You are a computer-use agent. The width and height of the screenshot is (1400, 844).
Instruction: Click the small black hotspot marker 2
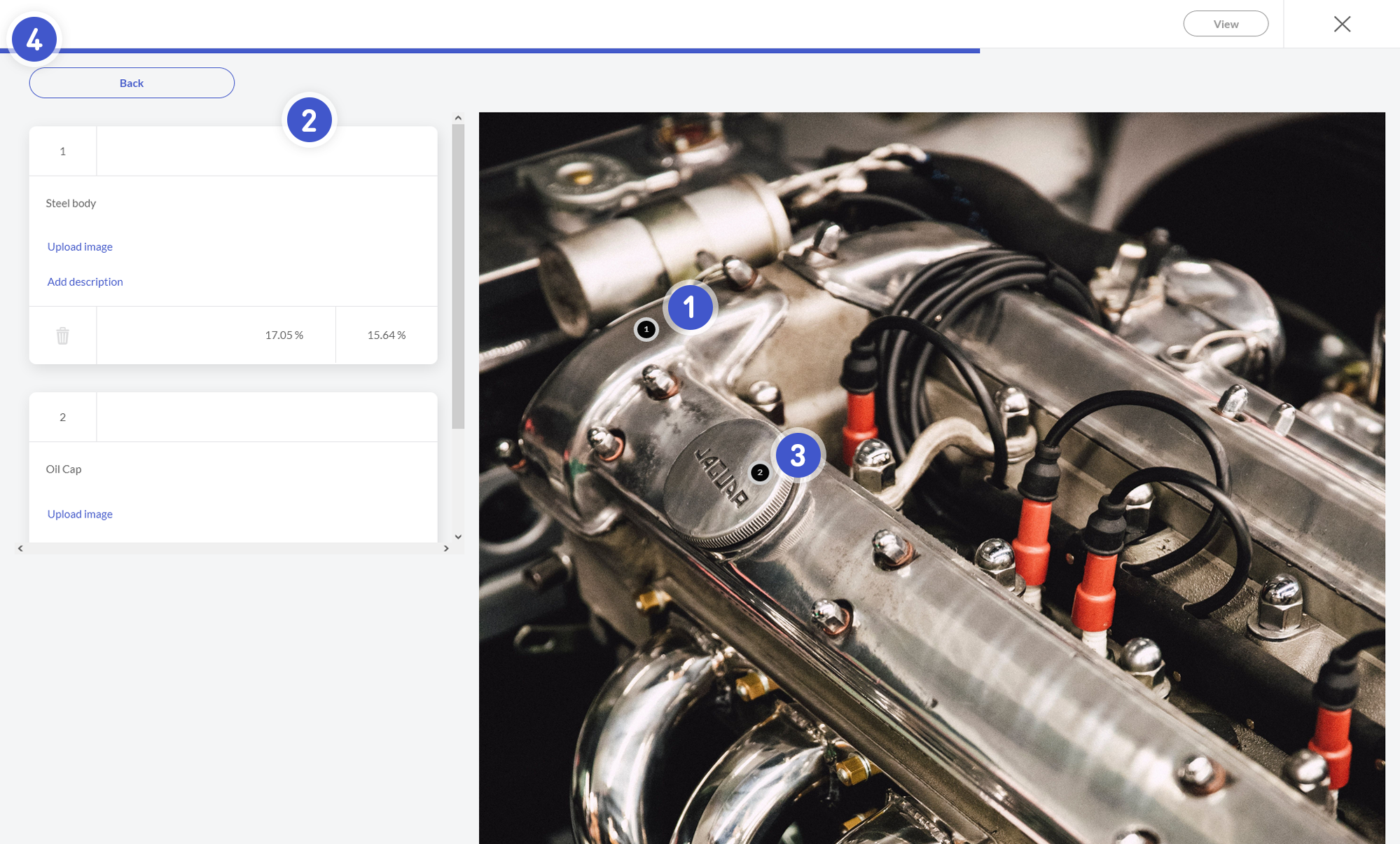[760, 472]
